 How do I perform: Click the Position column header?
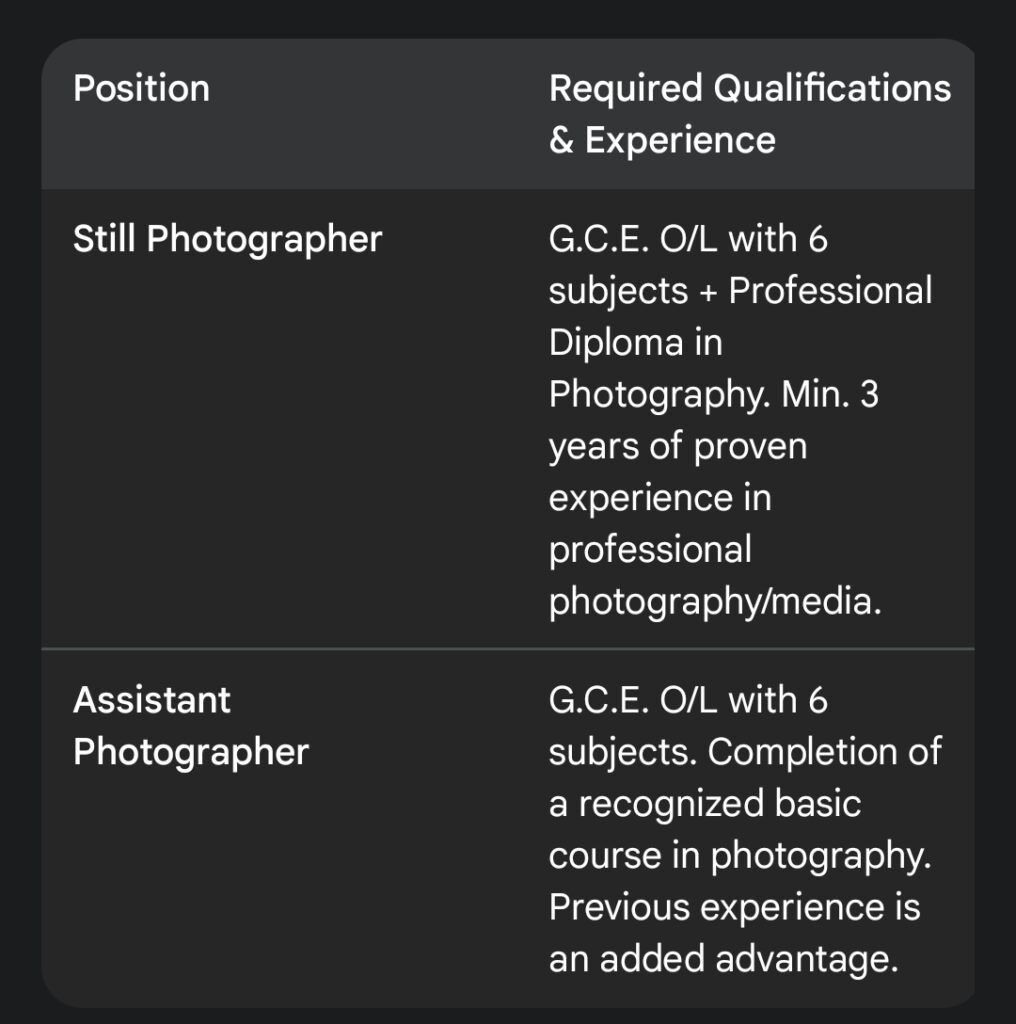click(141, 89)
